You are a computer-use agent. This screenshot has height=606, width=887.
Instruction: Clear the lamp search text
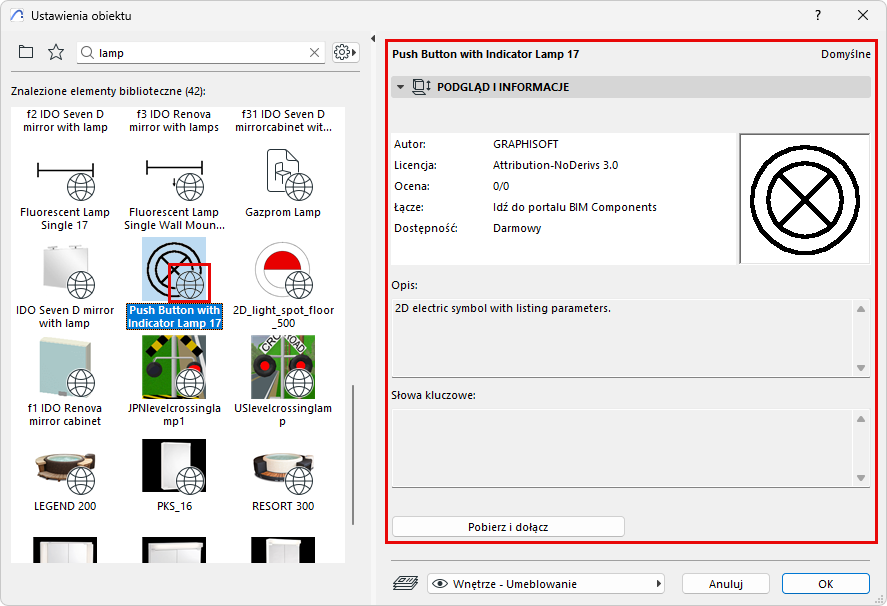coord(315,53)
